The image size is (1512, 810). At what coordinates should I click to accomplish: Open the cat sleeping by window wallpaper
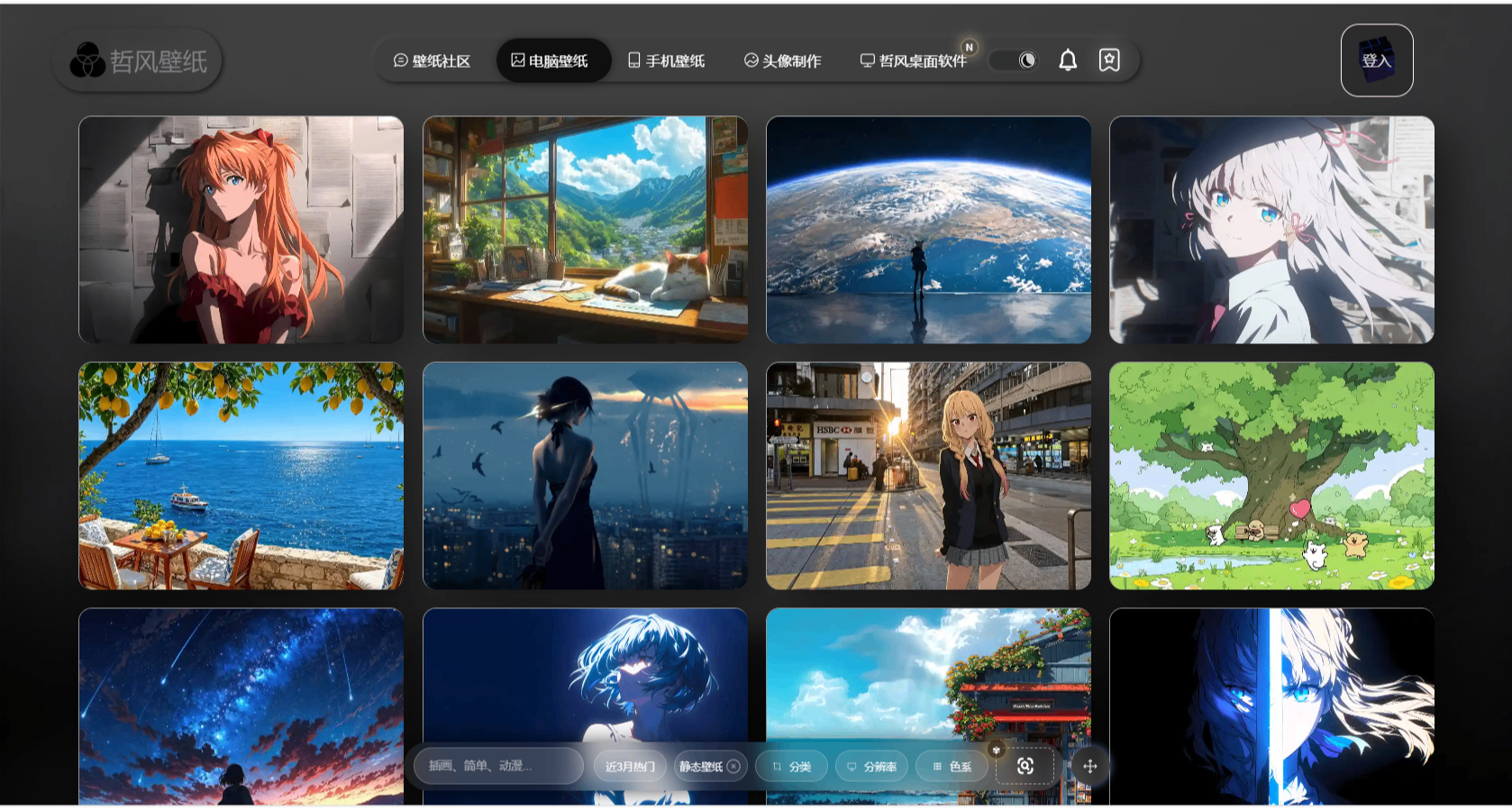585,230
